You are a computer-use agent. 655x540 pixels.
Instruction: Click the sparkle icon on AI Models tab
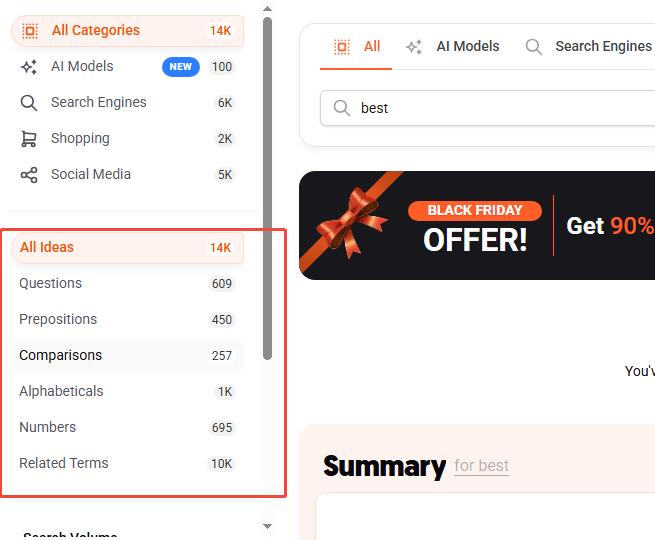(414, 47)
